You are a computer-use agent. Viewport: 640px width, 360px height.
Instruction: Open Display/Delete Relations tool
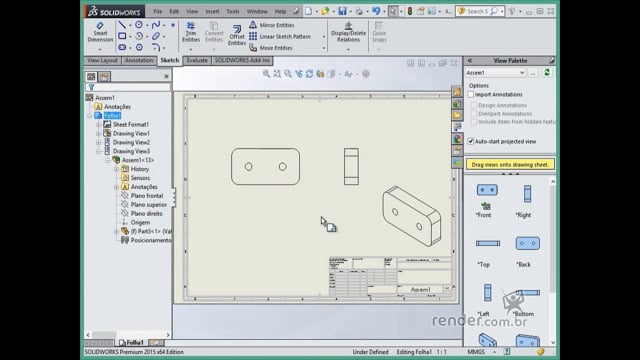pos(348,32)
